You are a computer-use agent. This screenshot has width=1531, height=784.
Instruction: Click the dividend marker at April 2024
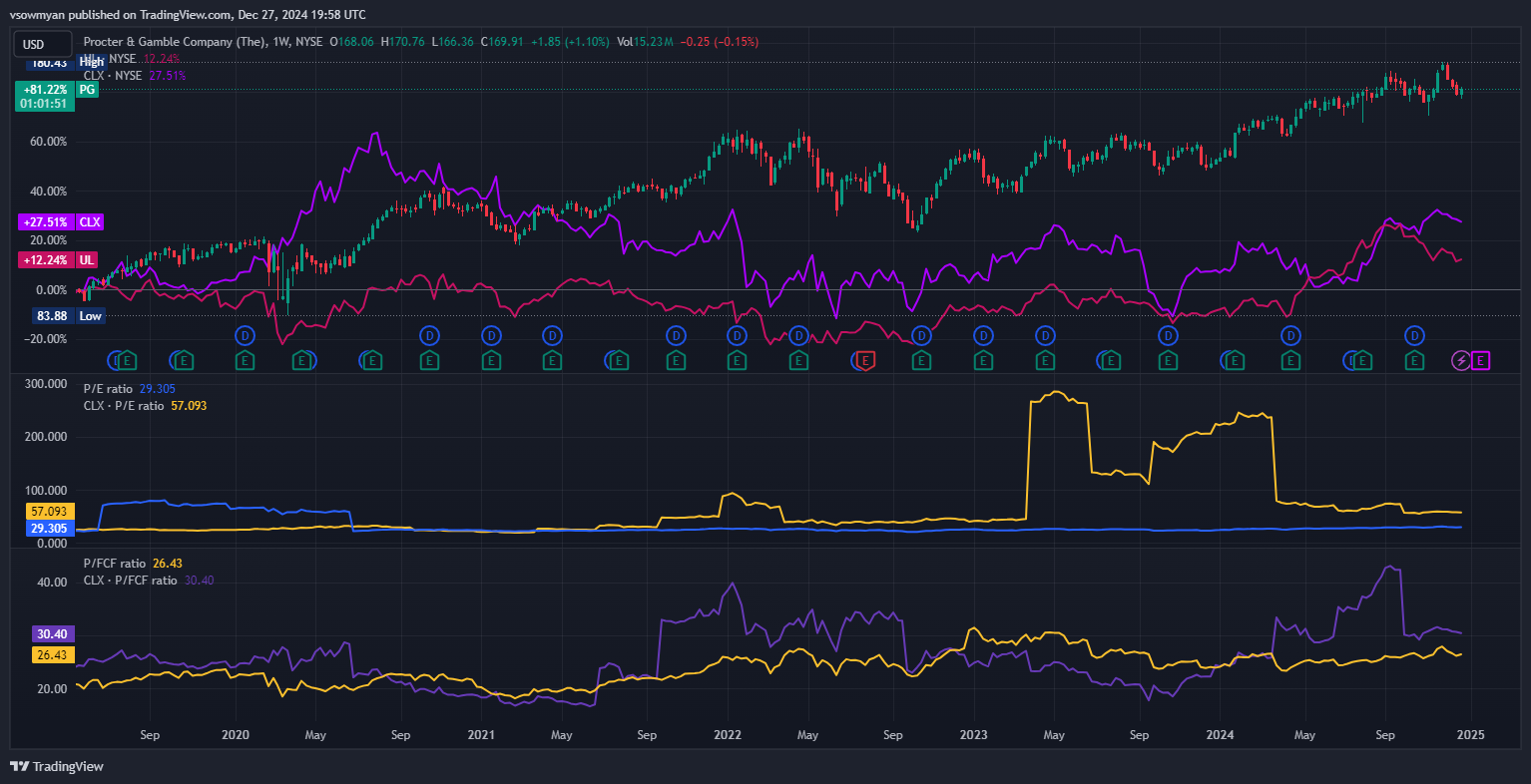point(1290,335)
